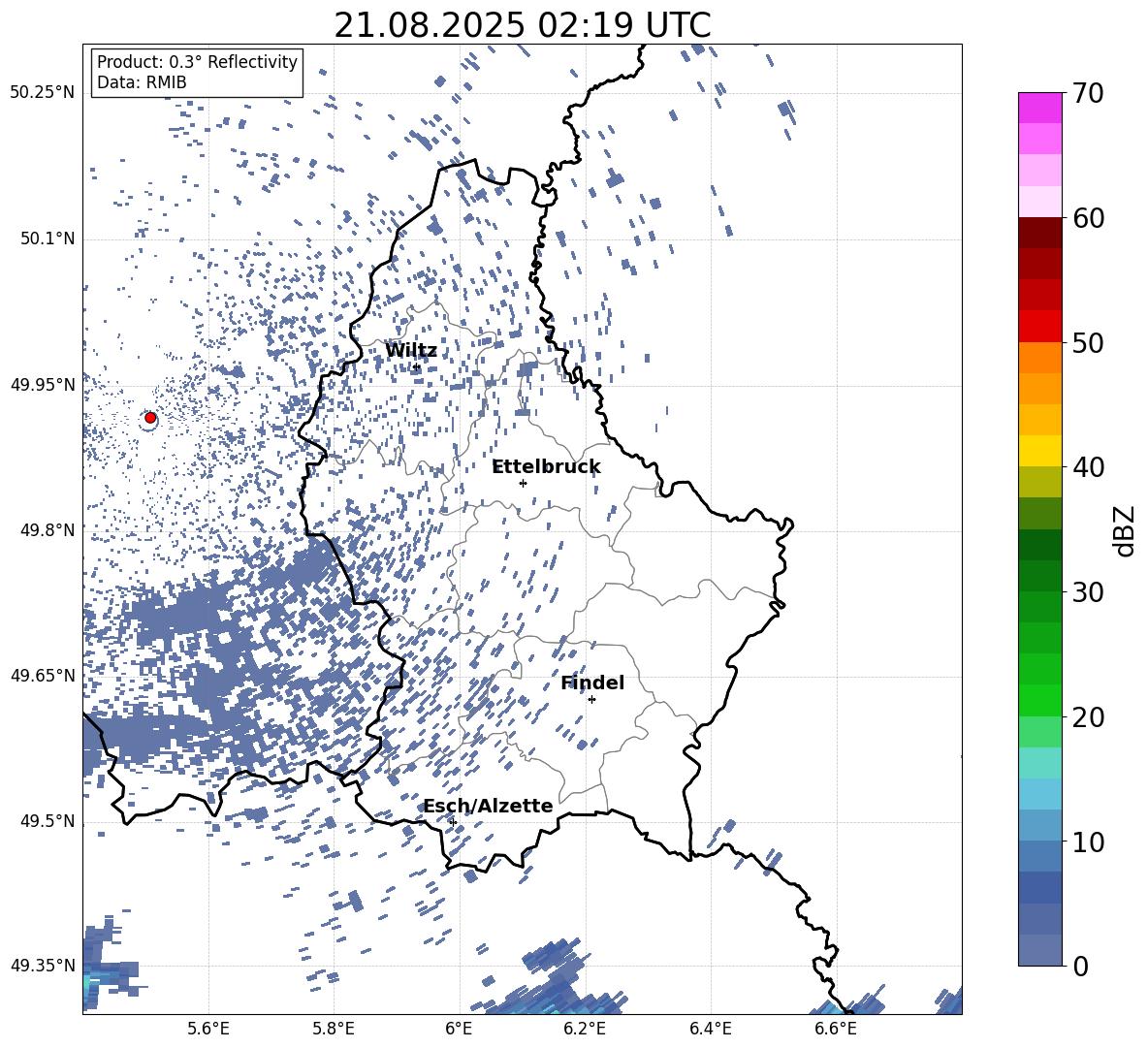Click the 0 value on the colorbar
Screen dimensions: 1148x1048
click(x=1080, y=967)
